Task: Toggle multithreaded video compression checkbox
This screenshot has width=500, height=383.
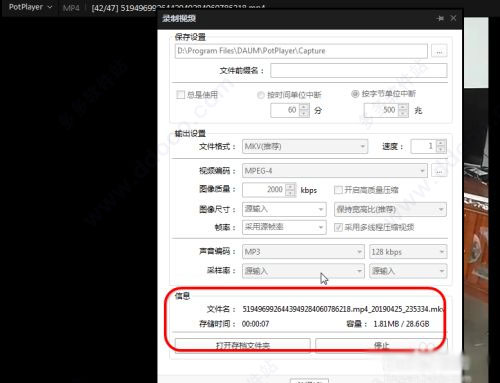Action: (x=338, y=227)
